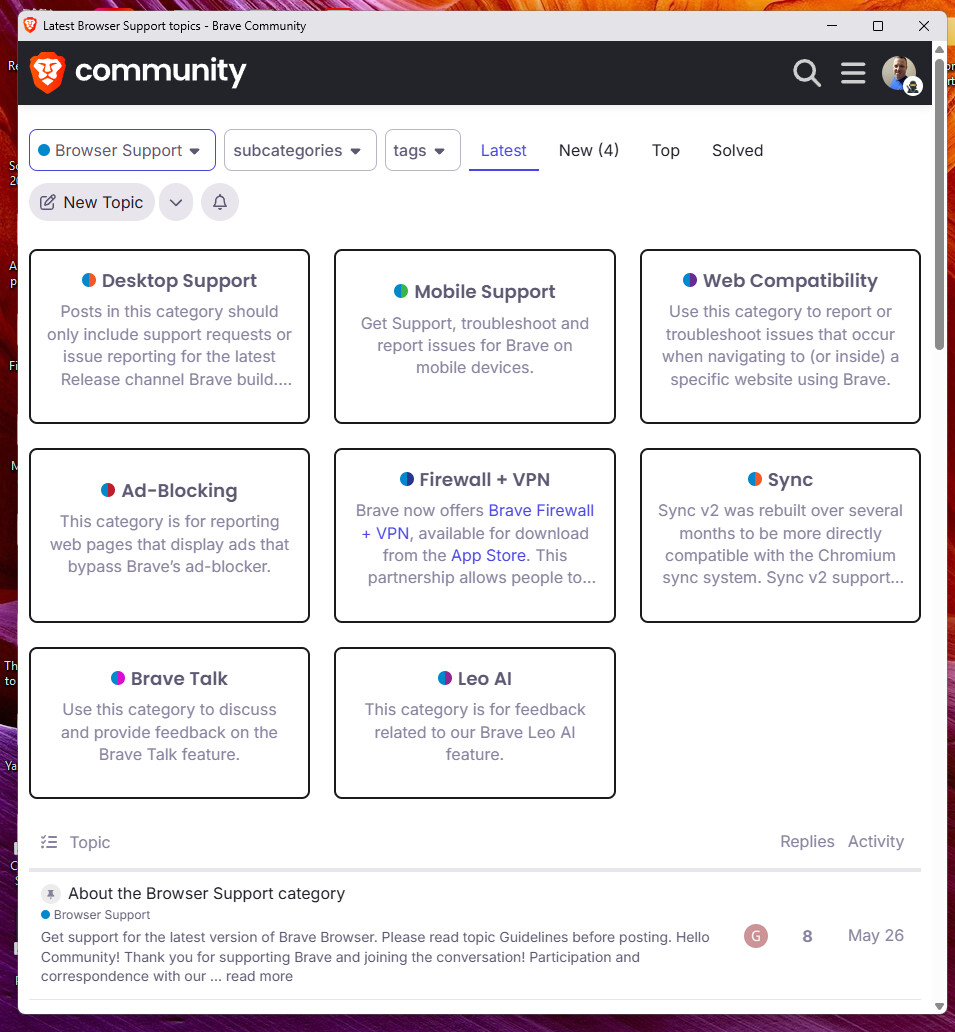Click the Brave Talk category color badge

coord(118,678)
